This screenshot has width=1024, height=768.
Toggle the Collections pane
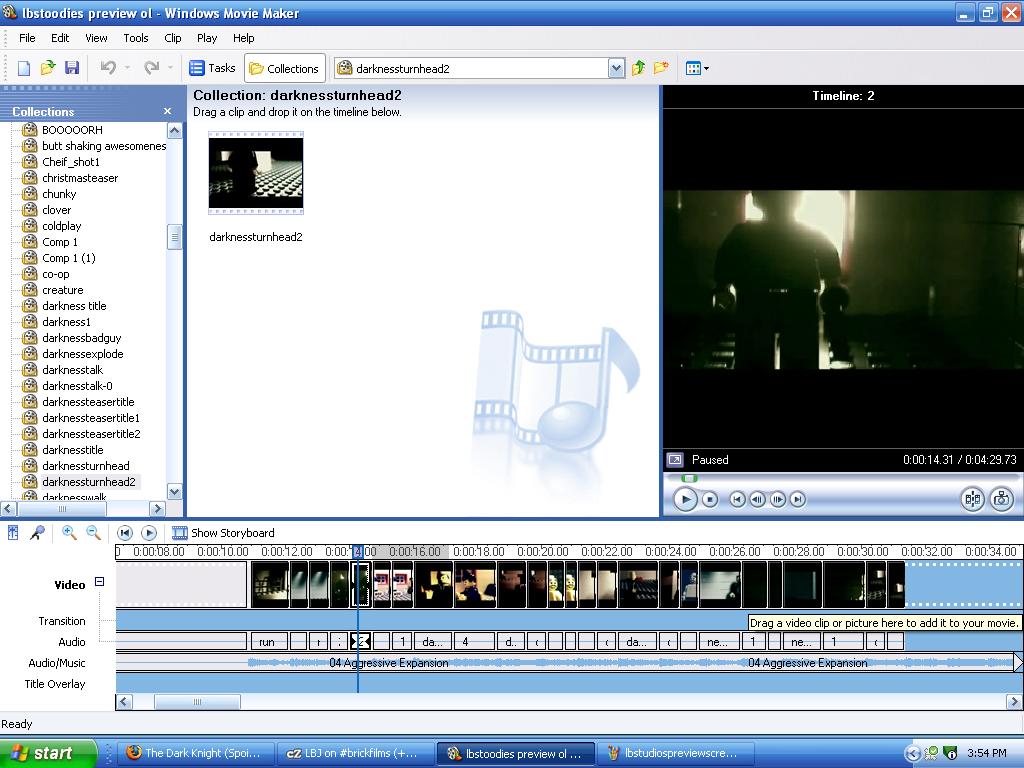coord(284,67)
